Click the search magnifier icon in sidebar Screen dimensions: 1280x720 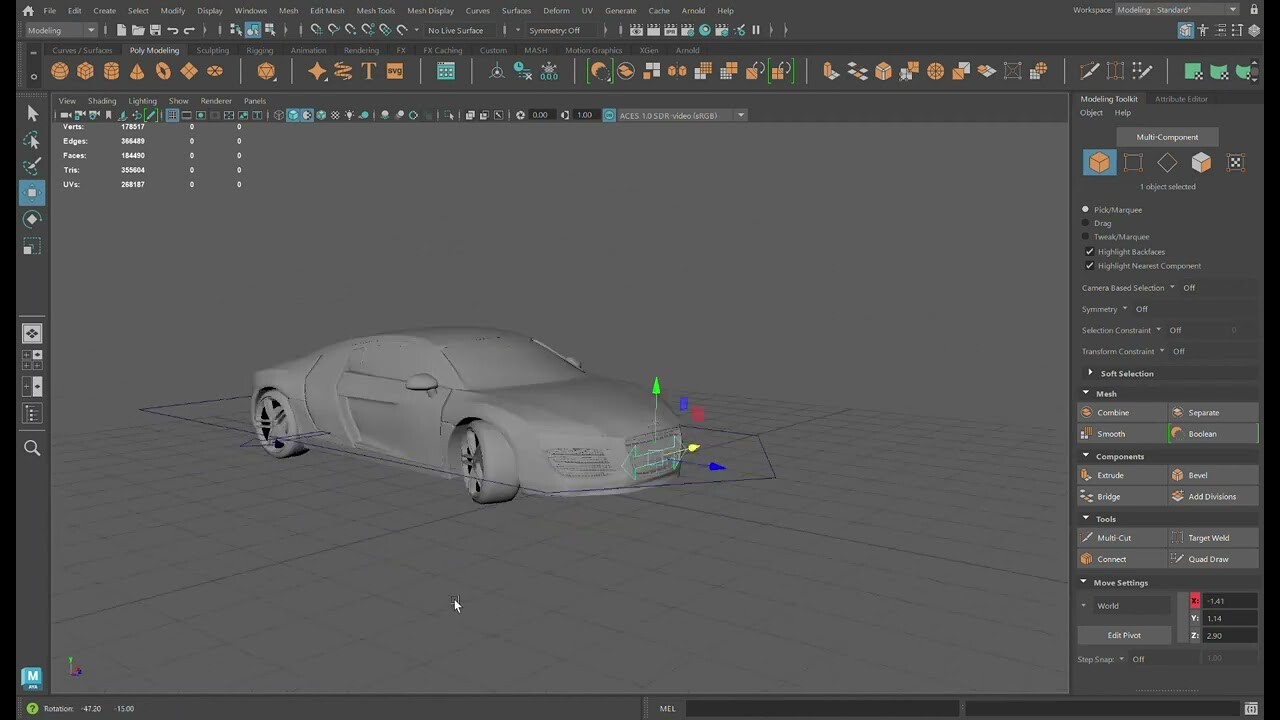point(32,448)
